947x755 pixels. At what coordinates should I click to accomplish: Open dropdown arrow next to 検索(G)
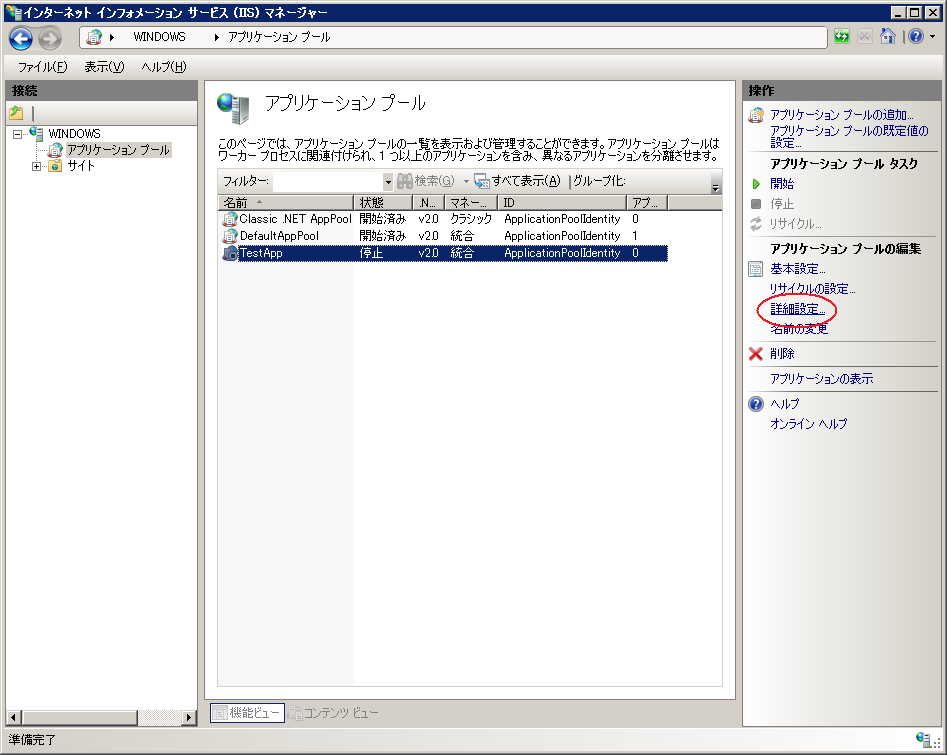point(466,181)
